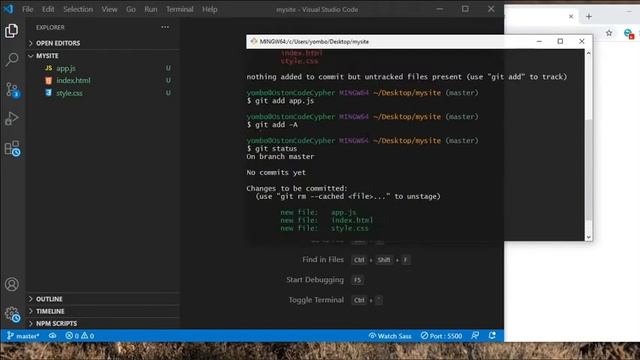Open the Explorer view in activity bar
Viewport: 640px width, 360px height.
11,31
